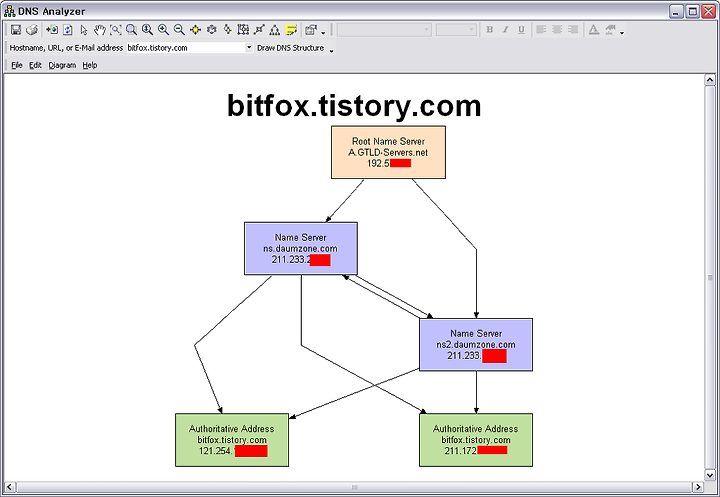This screenshot has height=497, width=720.
Task: Click the properties window icon
Action: [x=311, y=30]
